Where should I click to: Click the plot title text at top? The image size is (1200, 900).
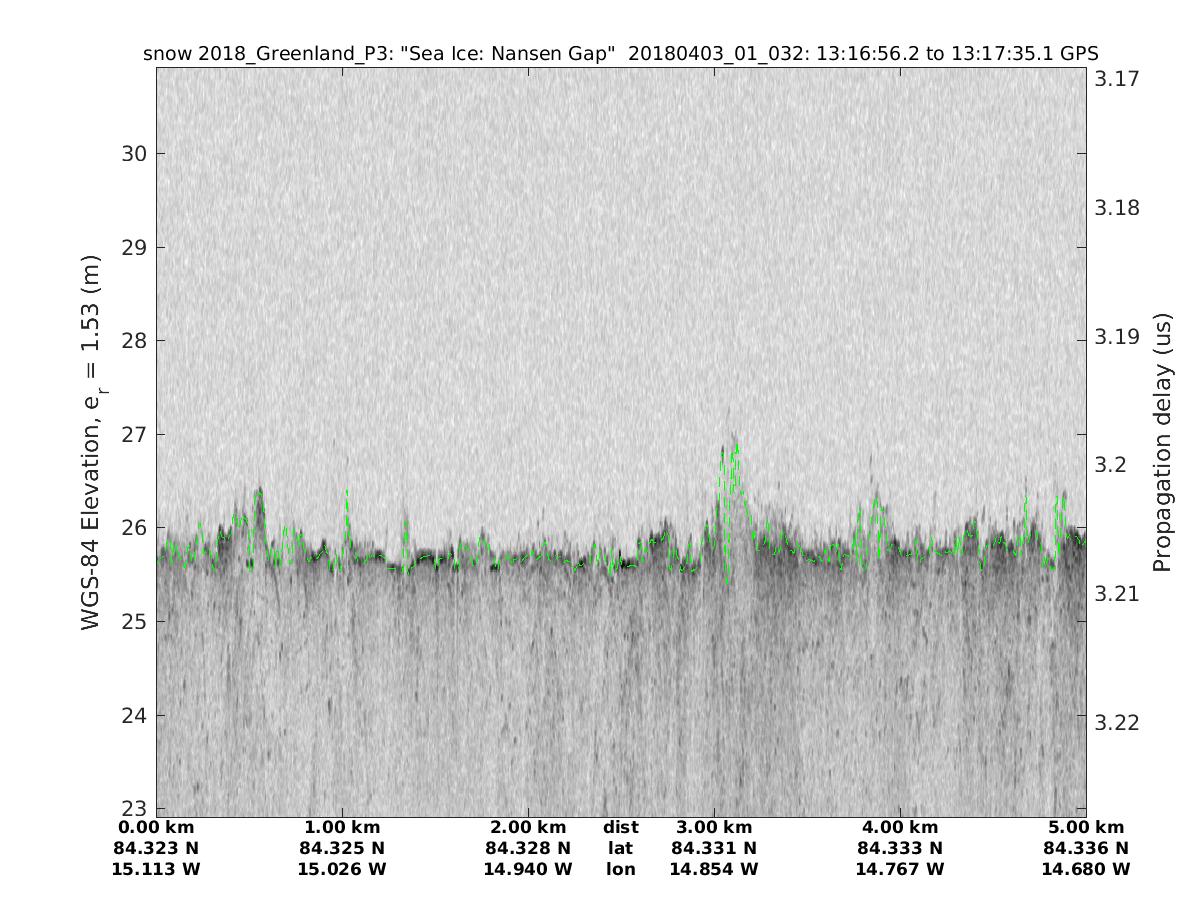coord(620,54)
